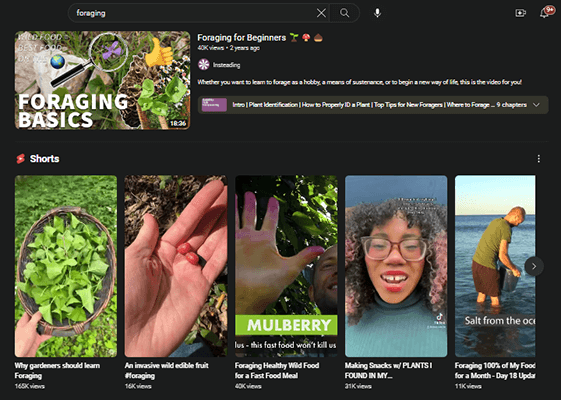The height and width of the screenshot is (400, 561).
Task: Open the MULBERRY Short thumbnail
Action: (x=286, y=266)
